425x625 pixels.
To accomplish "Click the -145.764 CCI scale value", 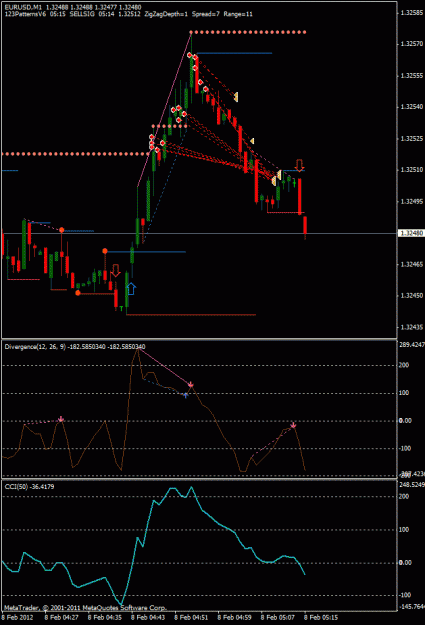I will pos(412,606).
